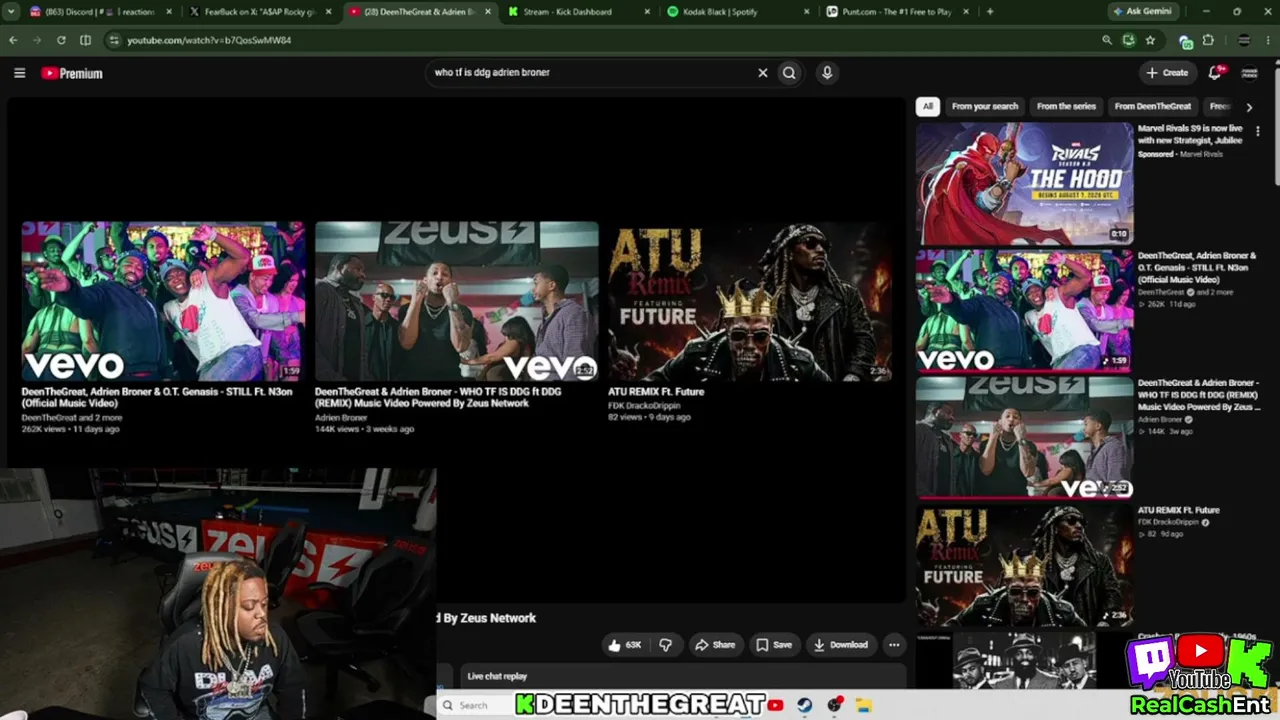Click the Share button
The image size is (1280, 720).
tap(715, 645)
